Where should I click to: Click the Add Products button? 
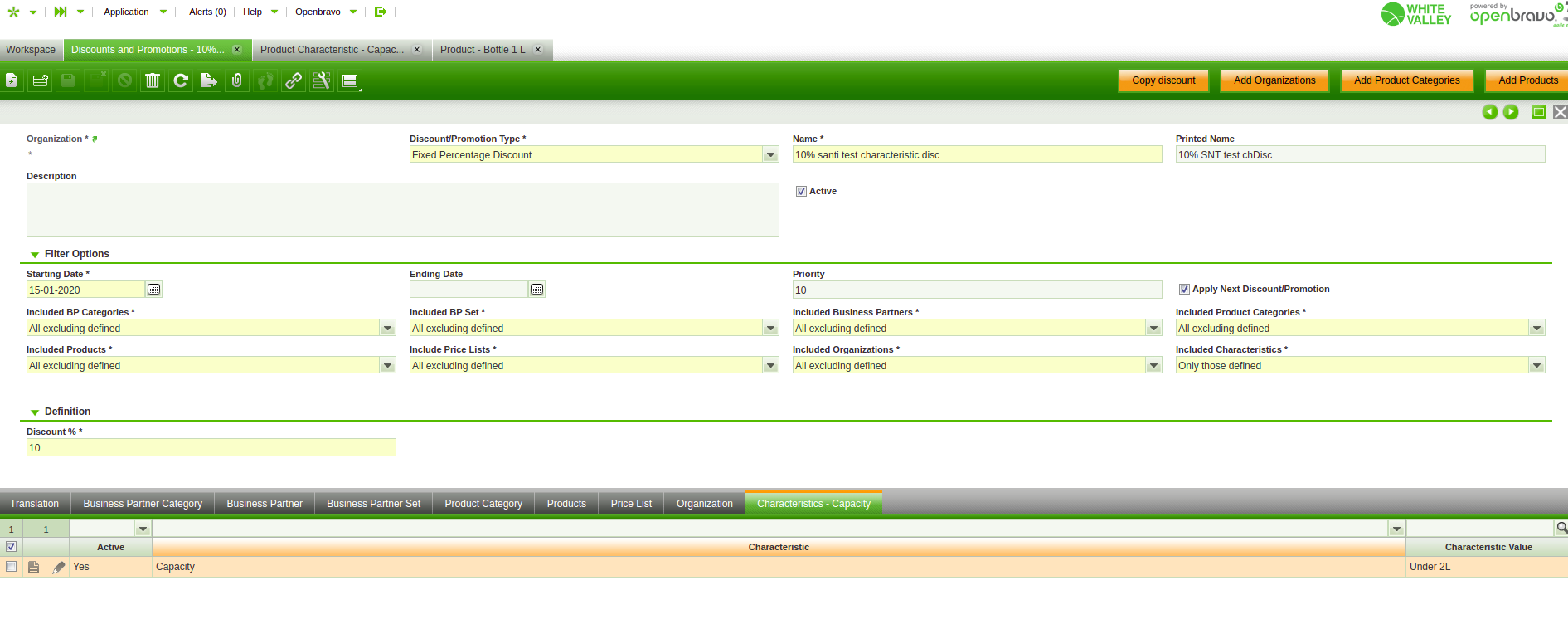coord(1527,80)
